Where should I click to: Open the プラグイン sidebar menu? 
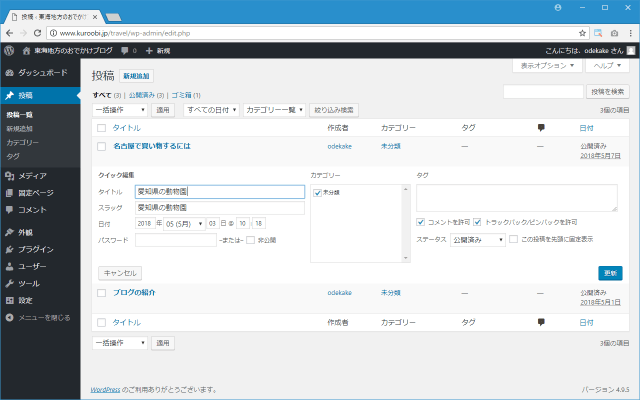[35, 249]
